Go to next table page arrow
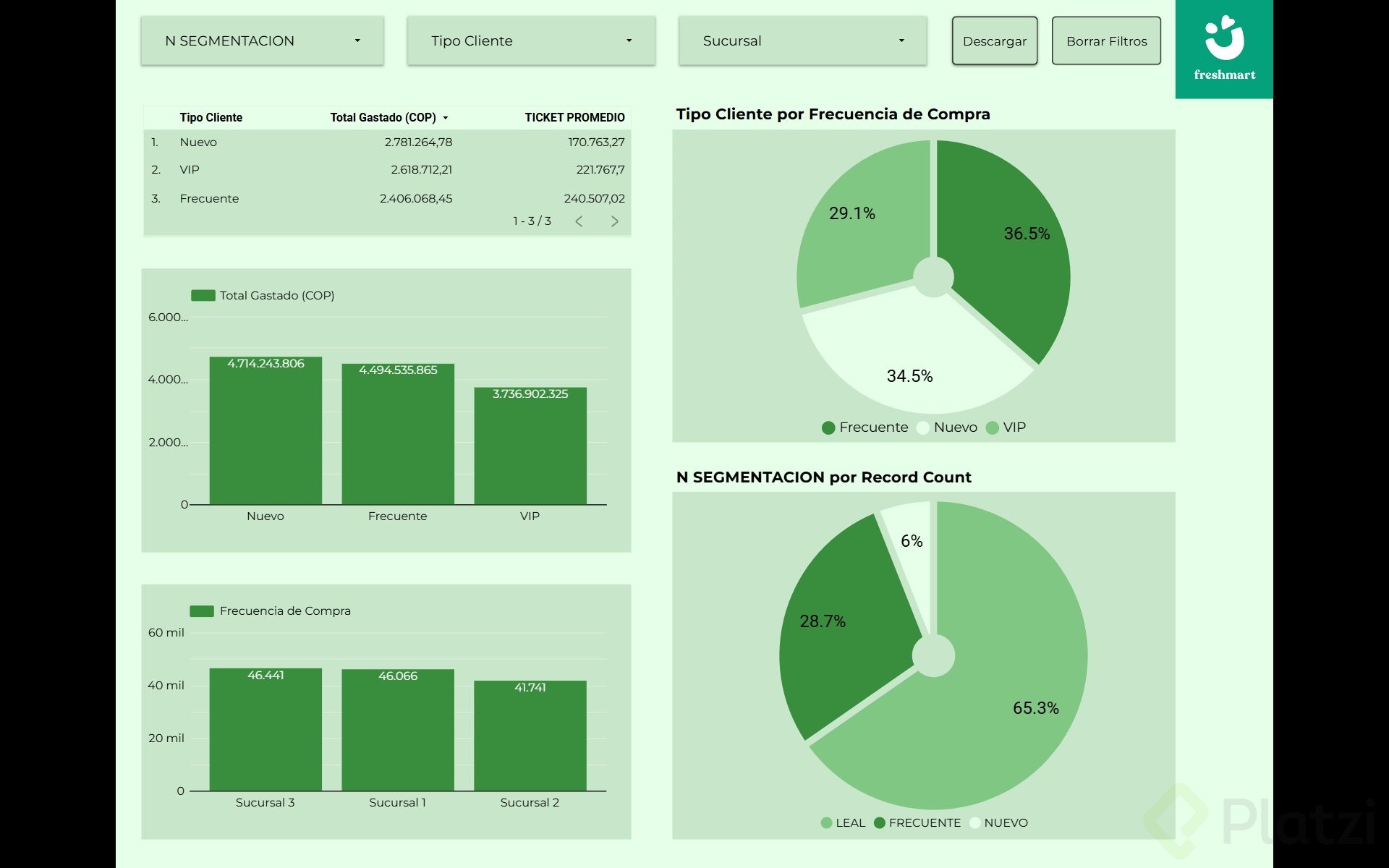Screen dimensions: 1389x868 [614, 221]
